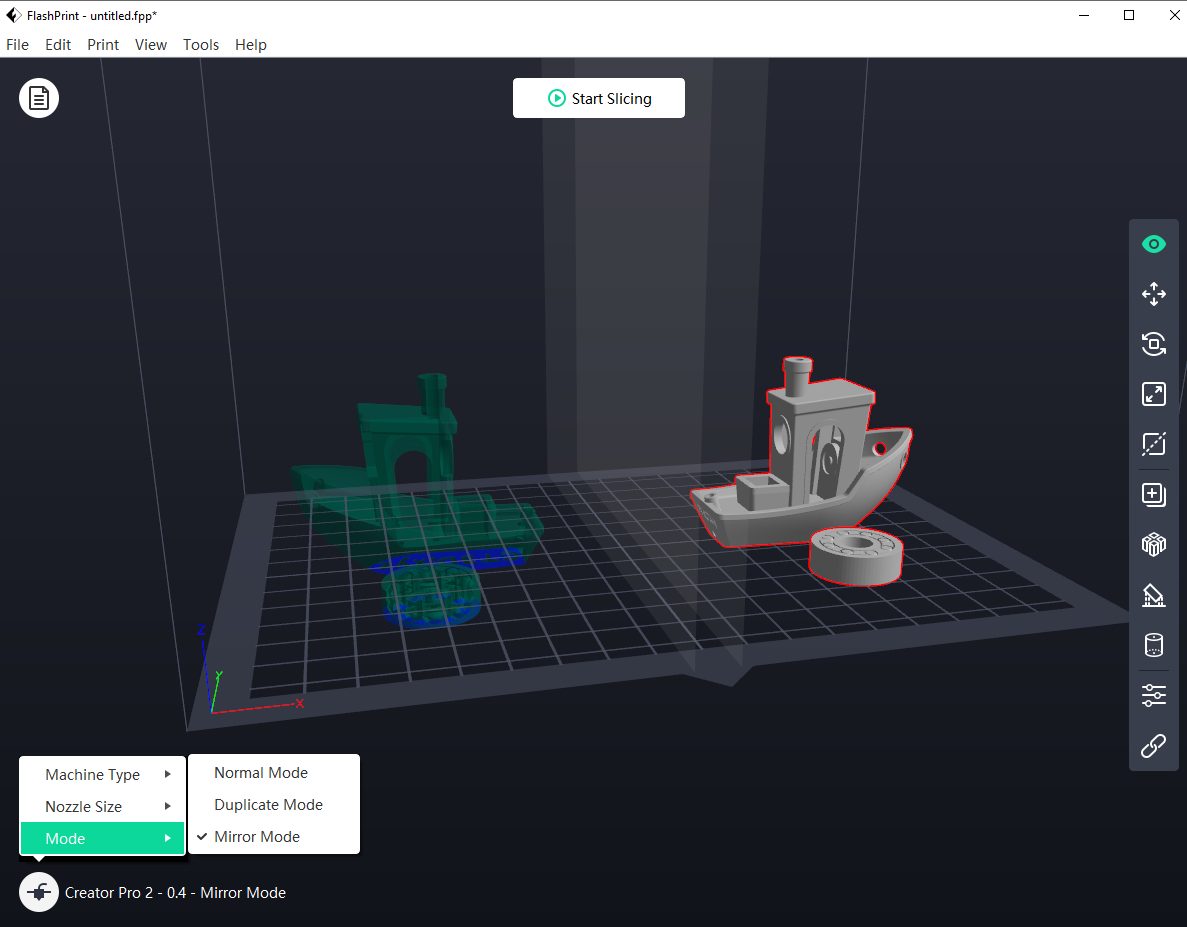Open the model list document icon
Screen dimensions: 1187x927
[39, 98]
